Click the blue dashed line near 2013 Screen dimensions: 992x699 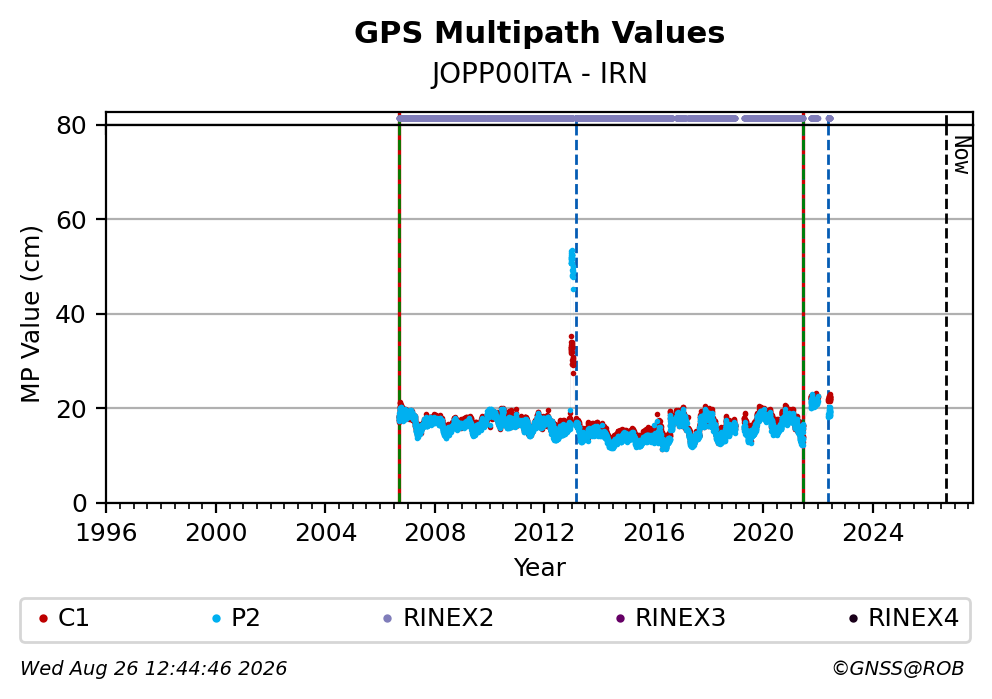(x=576, y=310)
